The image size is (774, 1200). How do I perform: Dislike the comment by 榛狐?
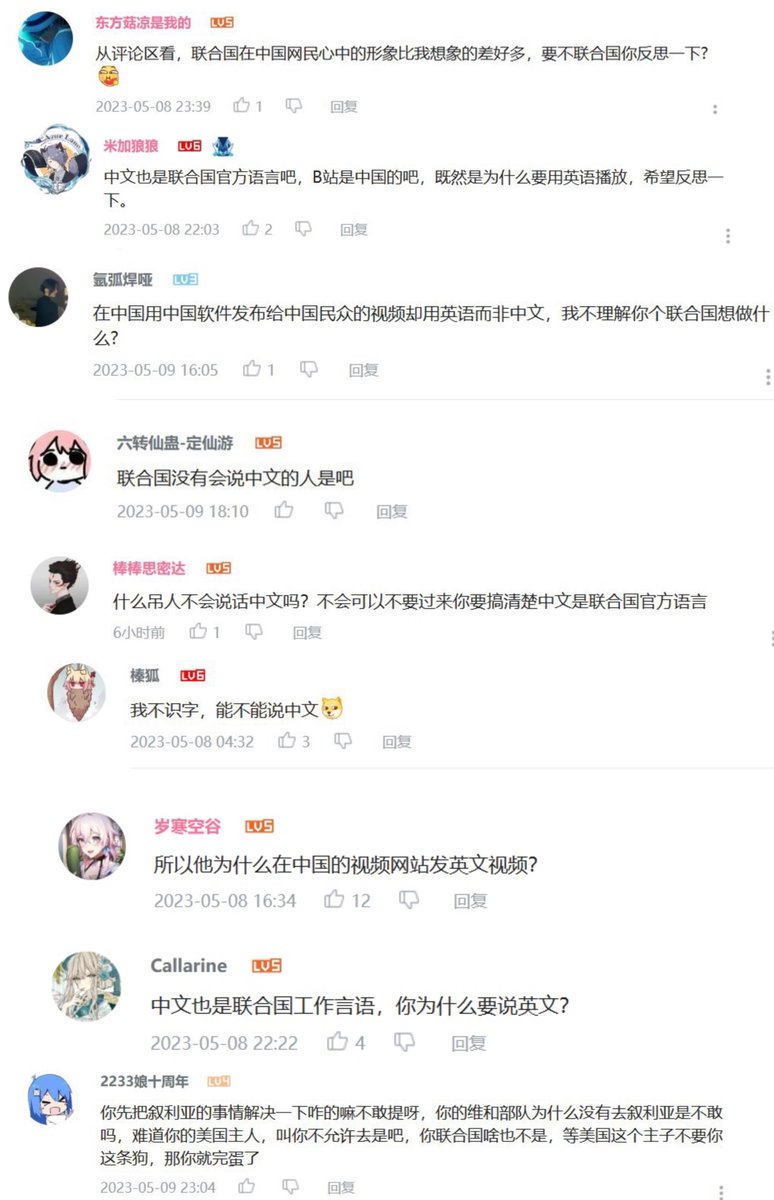[x=343, y=741]
